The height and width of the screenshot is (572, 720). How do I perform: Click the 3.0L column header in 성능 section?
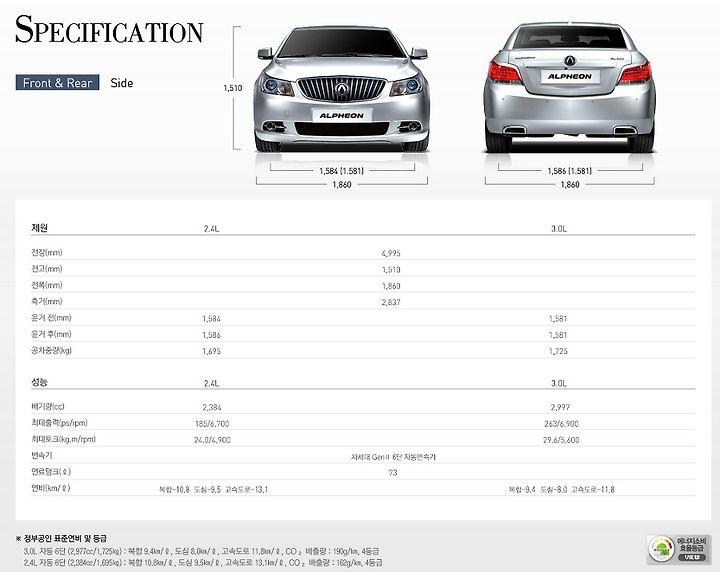coord(559,383)
